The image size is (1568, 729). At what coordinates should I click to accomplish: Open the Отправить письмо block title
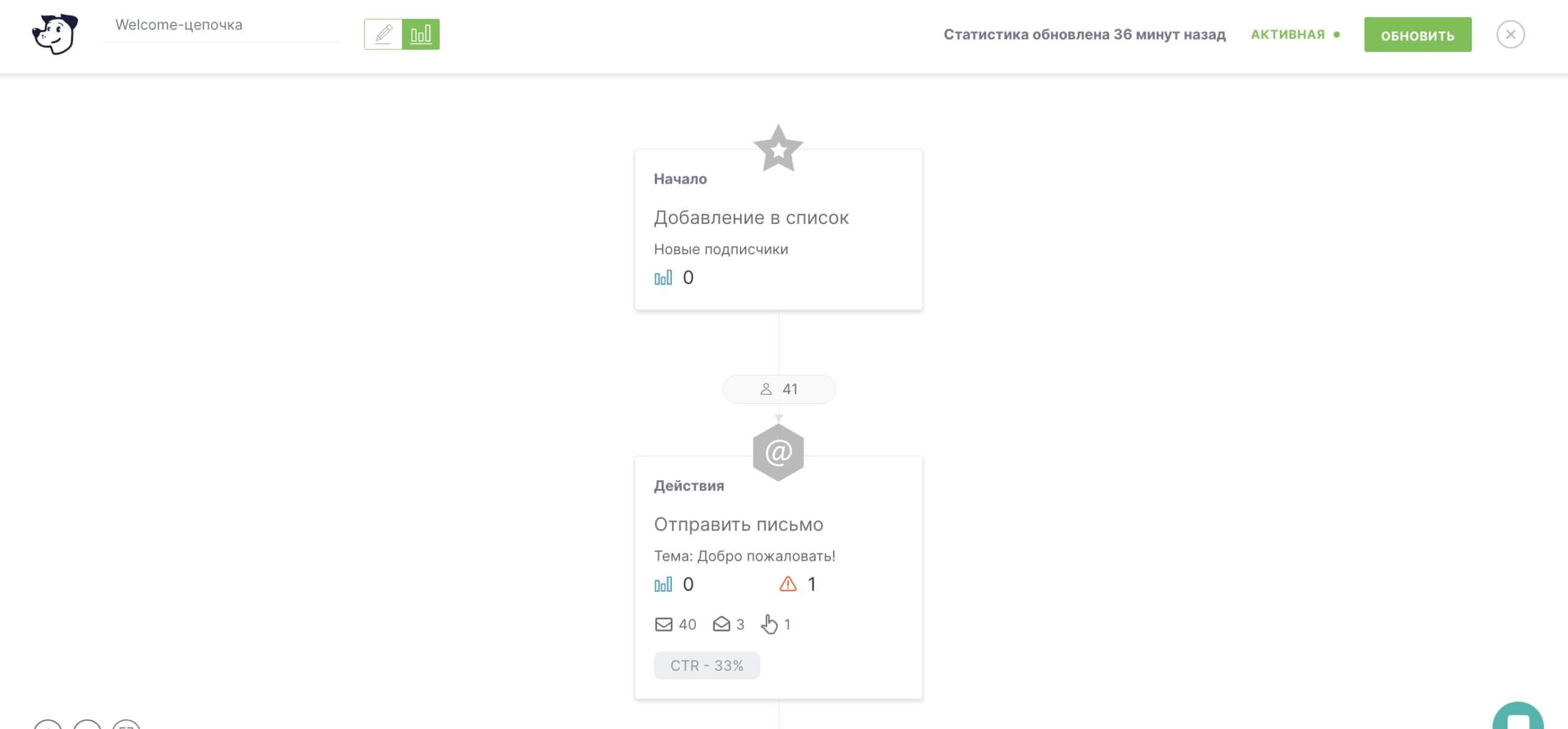pyautogui.click(x=738, y=525)
